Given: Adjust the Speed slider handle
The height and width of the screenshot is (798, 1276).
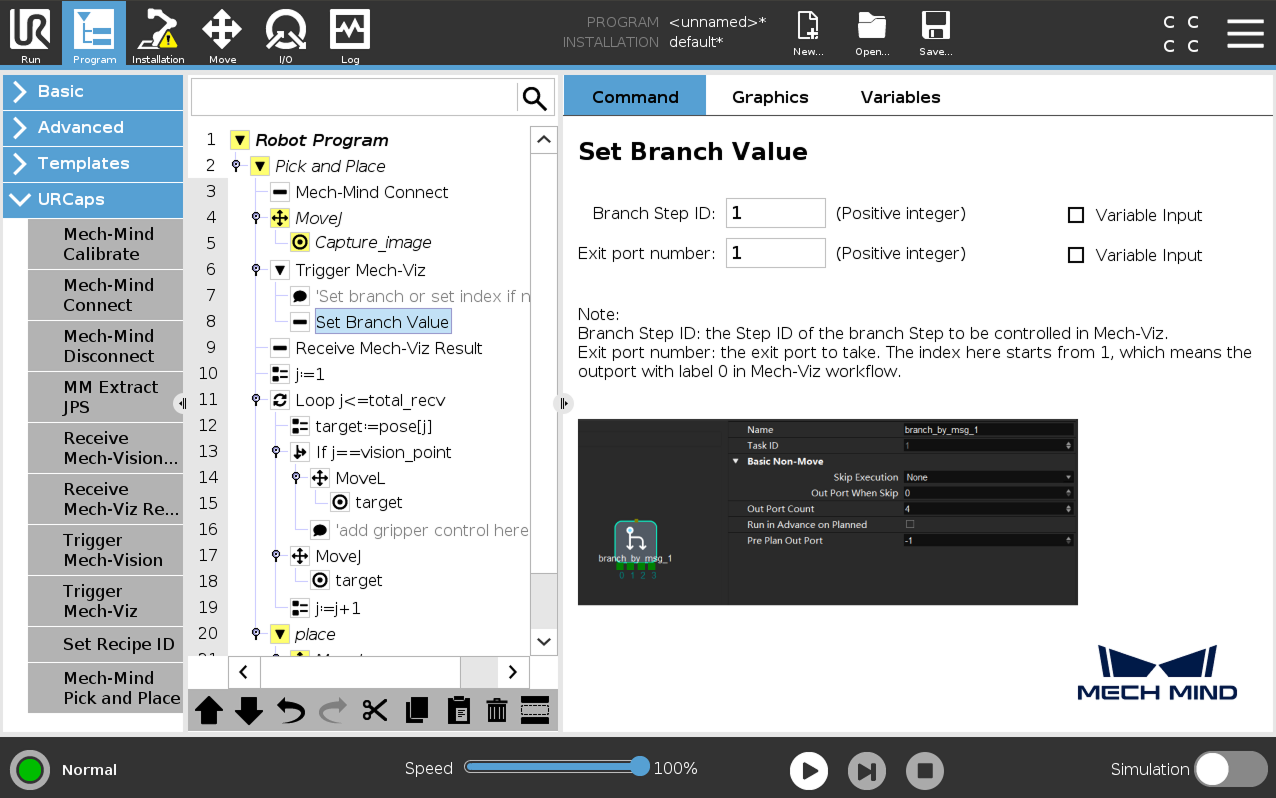Looking at the screenshot, I should point(640,767).
